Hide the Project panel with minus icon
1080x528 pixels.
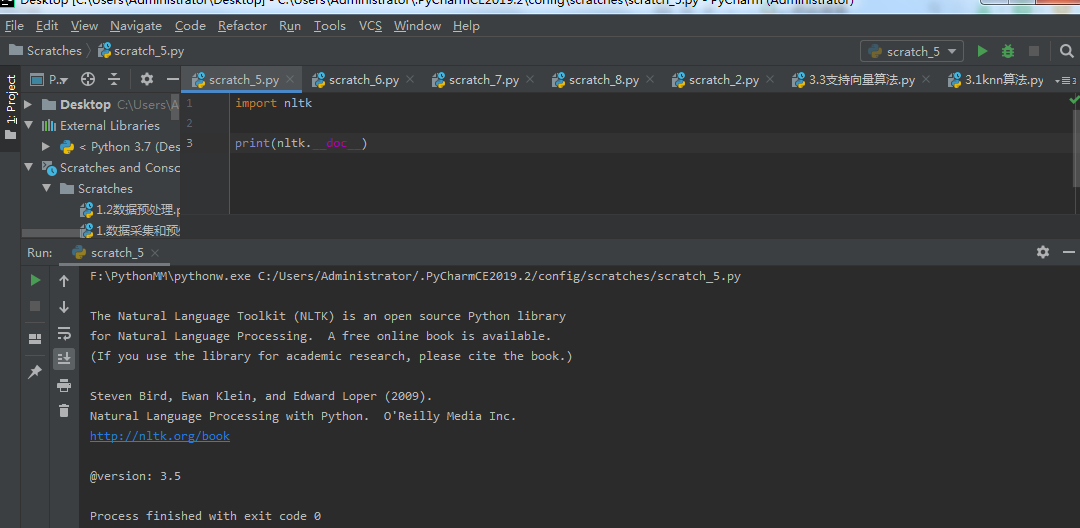click(x=172, y=79)
